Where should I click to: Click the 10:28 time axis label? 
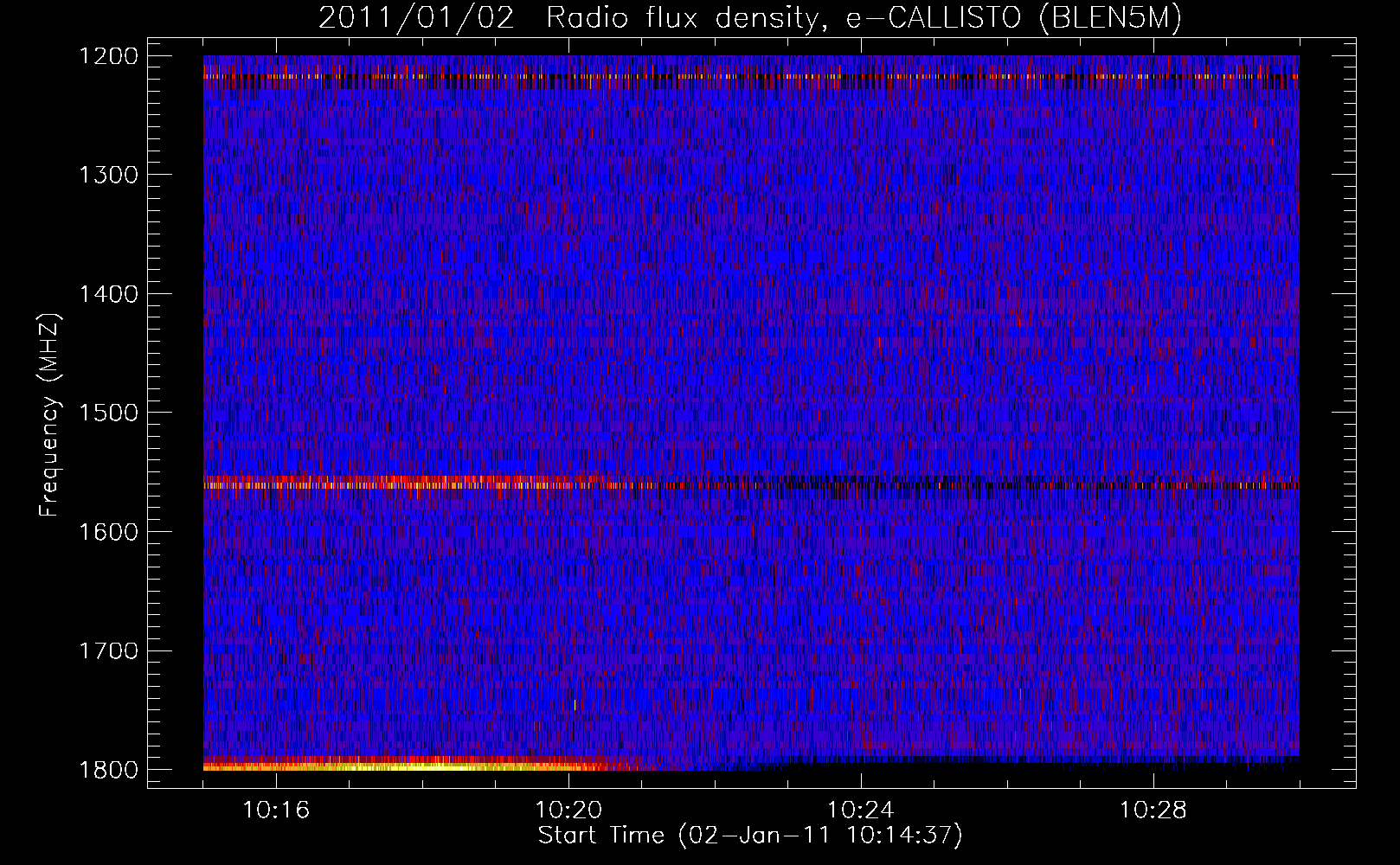(x=1153, y=811)
